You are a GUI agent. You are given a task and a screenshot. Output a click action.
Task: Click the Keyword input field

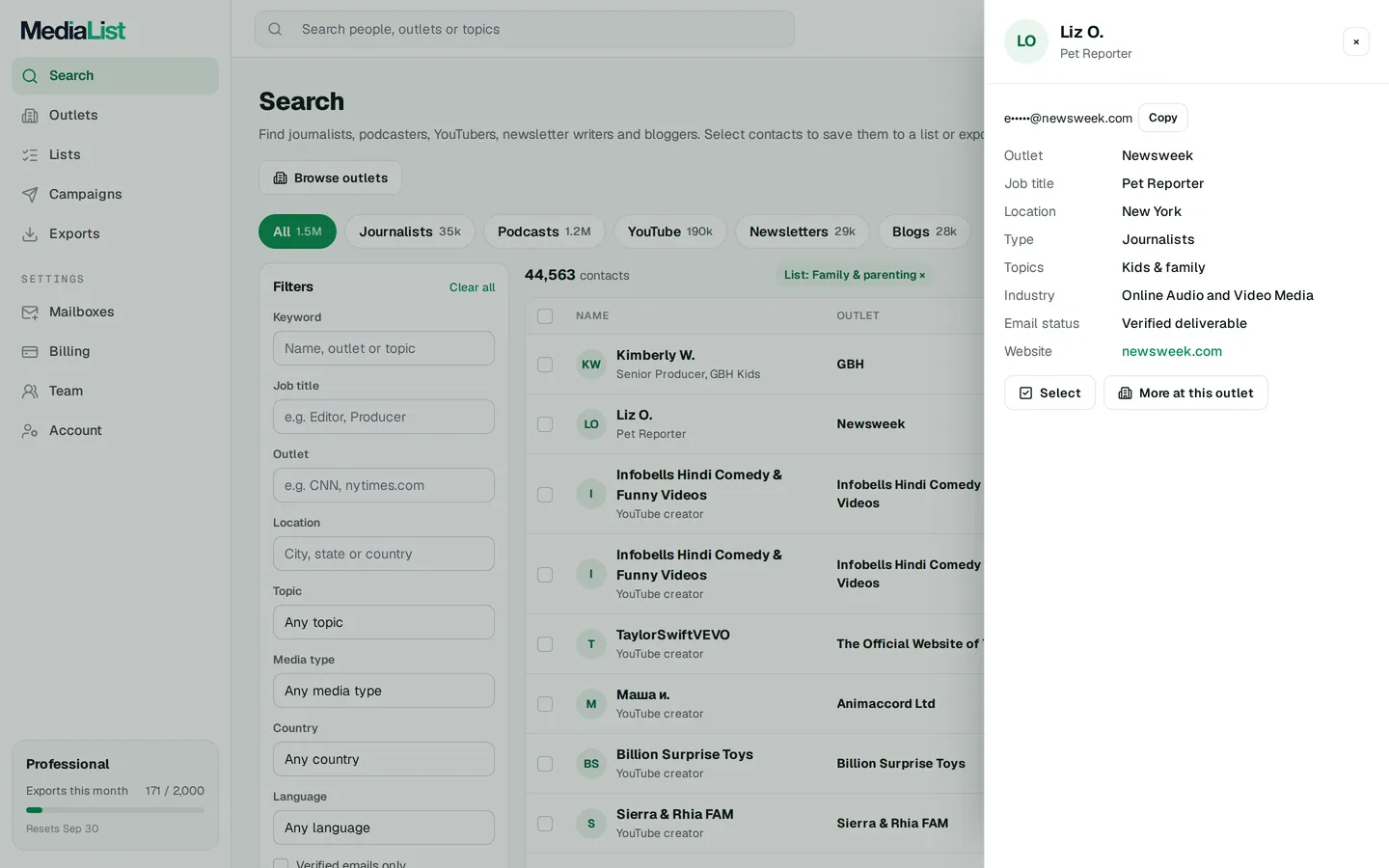384,348
